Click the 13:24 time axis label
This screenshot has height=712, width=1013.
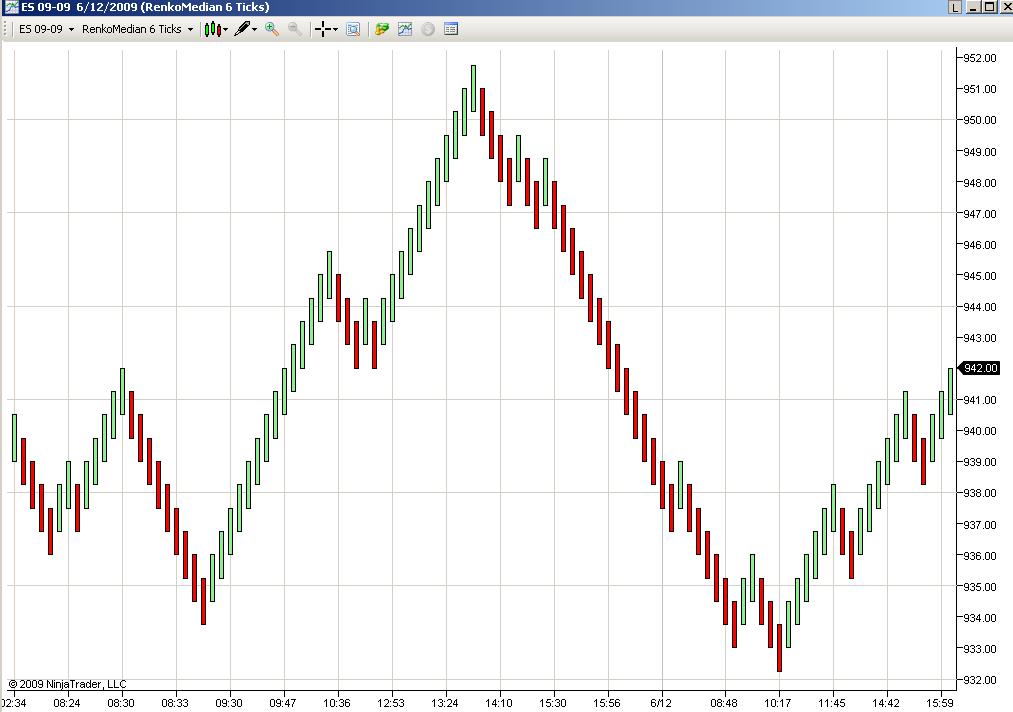coord(444,703)
